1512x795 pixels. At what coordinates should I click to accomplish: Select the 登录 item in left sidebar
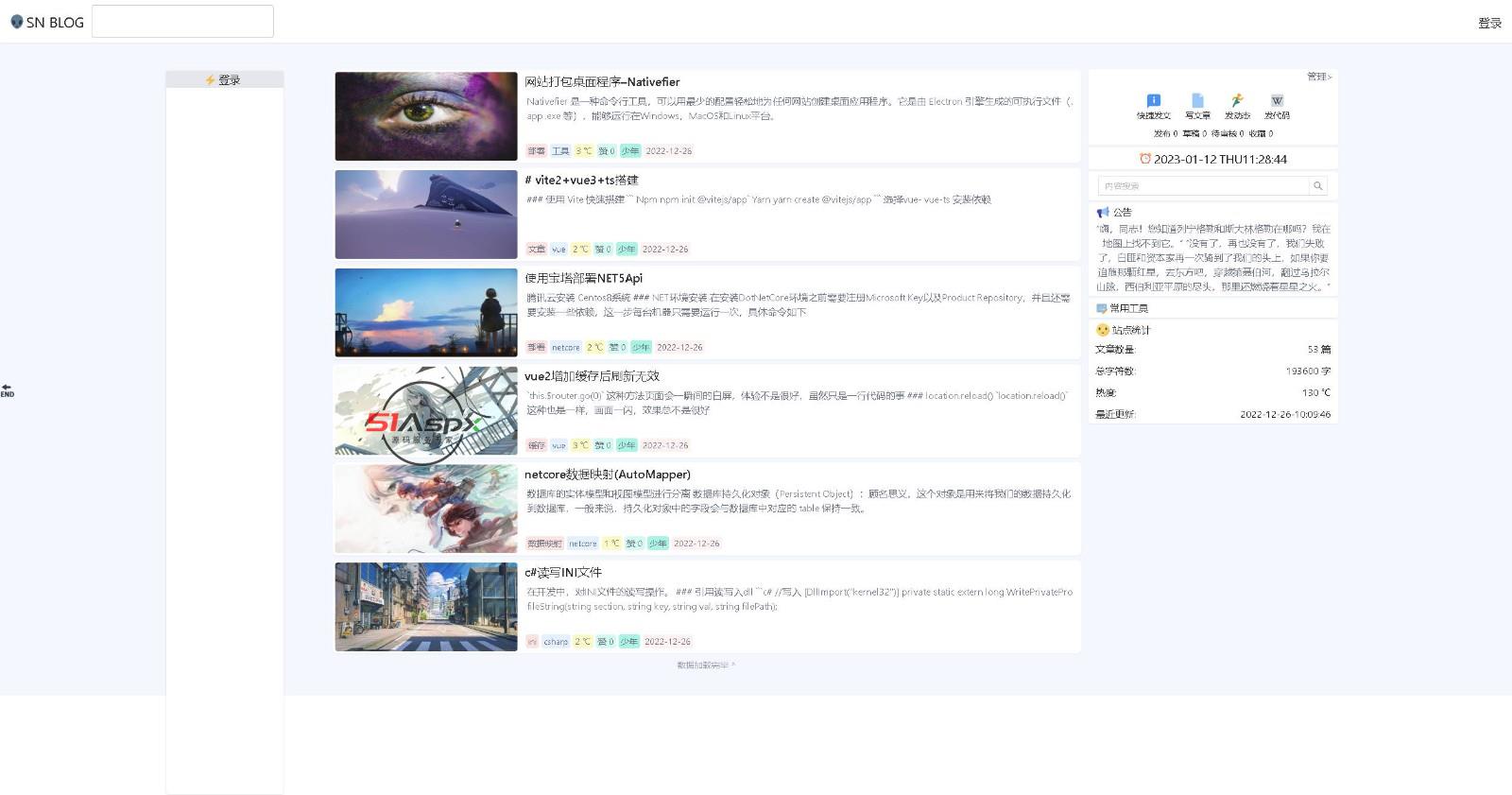[224, 80]
